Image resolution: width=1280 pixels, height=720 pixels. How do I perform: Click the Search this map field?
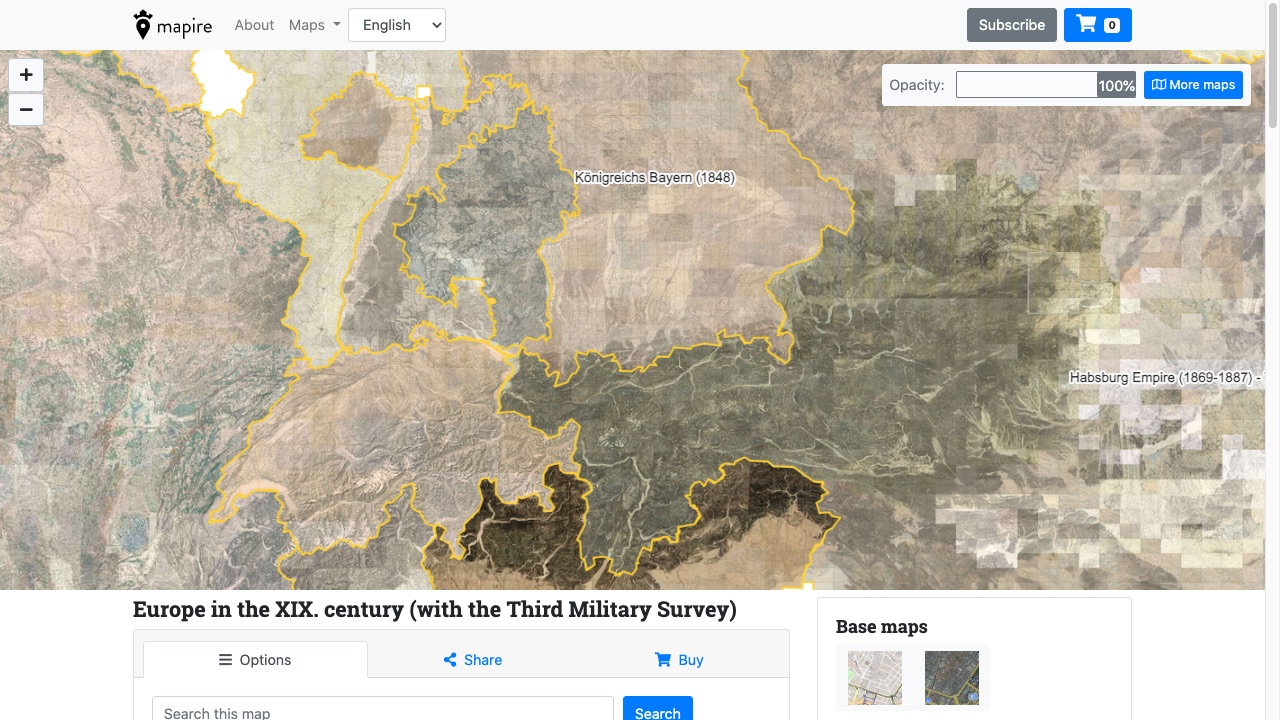point(382,711)
